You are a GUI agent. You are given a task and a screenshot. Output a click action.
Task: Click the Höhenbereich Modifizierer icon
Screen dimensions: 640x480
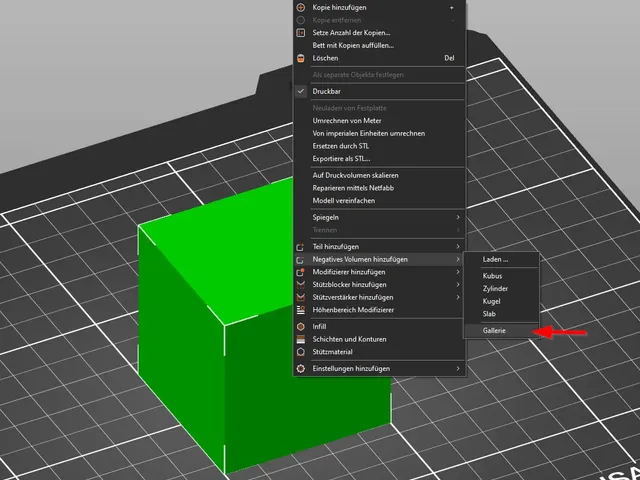[301, 310]
